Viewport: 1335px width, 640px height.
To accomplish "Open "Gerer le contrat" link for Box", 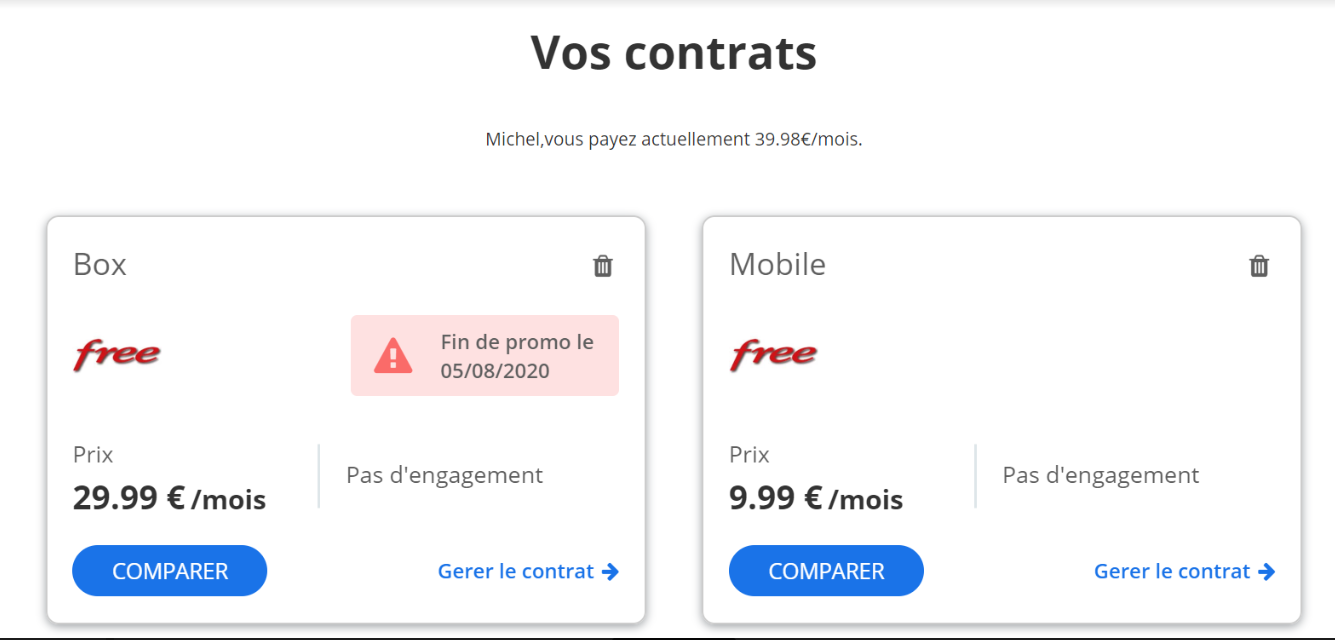I will point(516,572).
